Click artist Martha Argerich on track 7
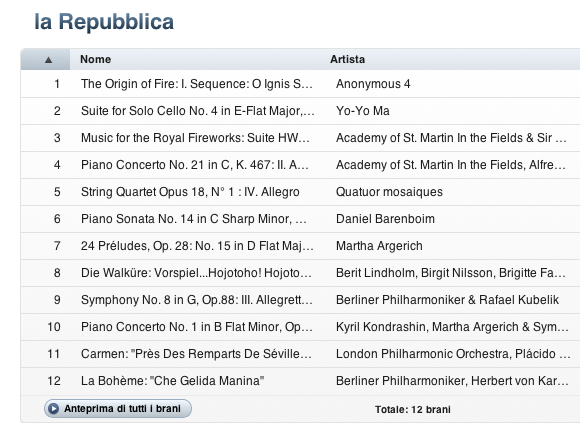The image size is (580, 429). (379, 246)
